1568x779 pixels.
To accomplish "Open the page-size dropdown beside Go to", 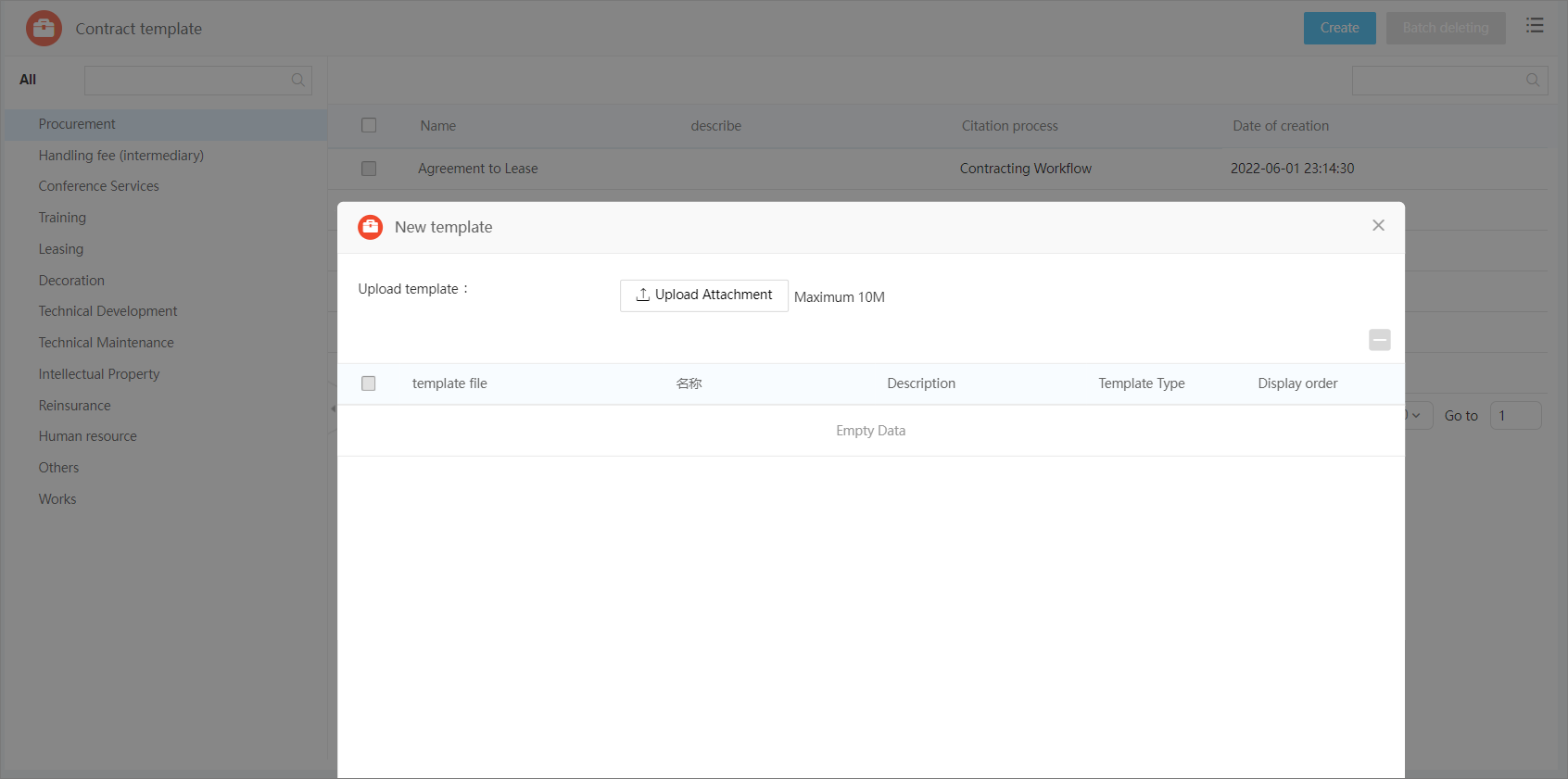I will click(x=1418, y=416).
